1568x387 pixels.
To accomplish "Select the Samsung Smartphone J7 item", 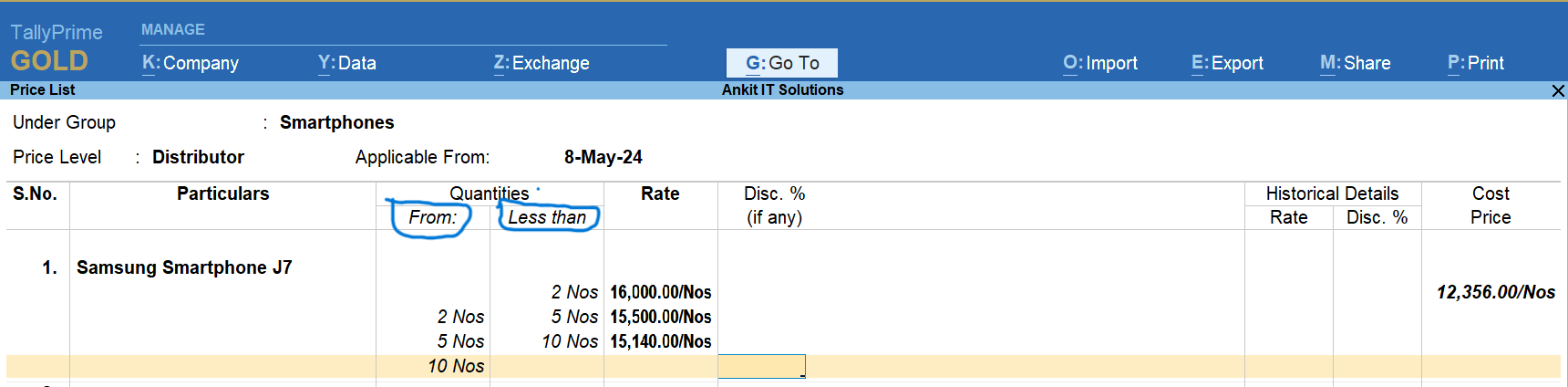I will coord(184,267).
